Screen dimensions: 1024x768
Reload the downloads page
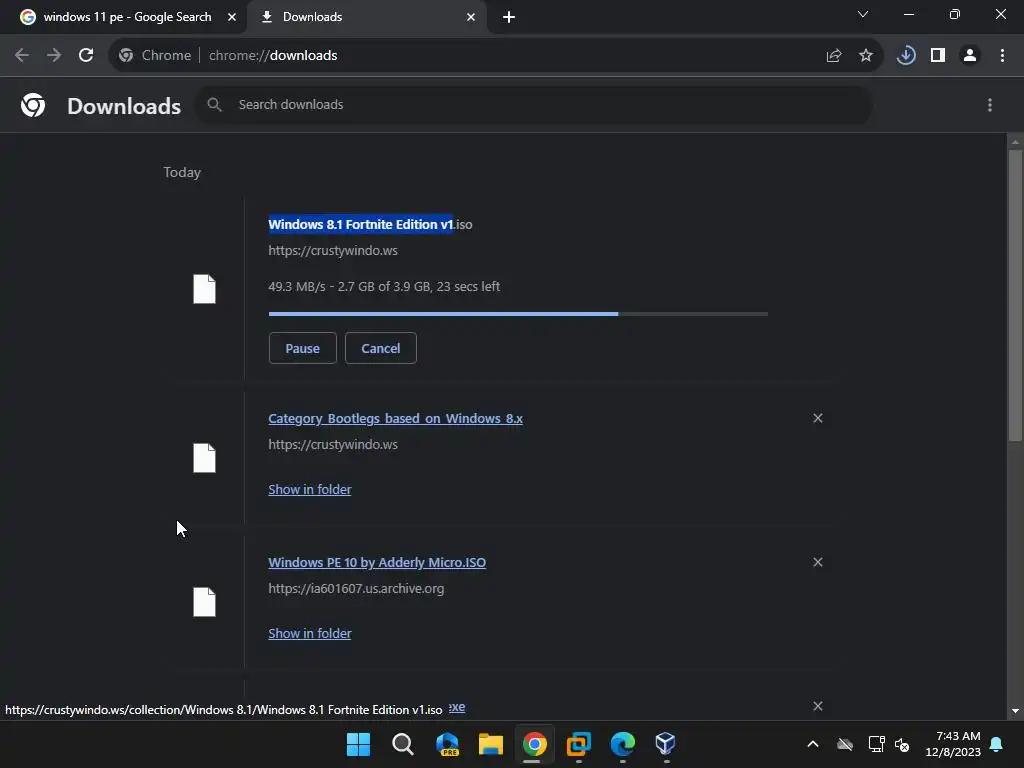tap(86, 56)
